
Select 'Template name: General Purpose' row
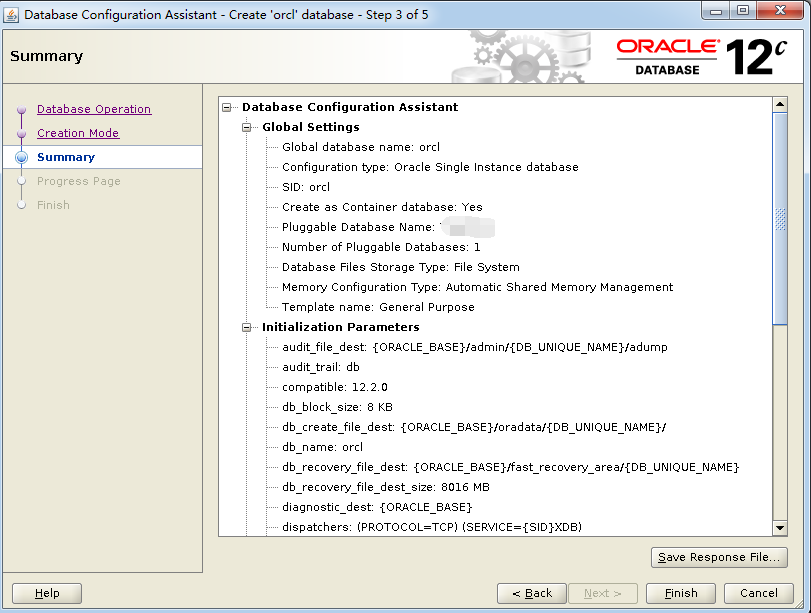[378, 307]
